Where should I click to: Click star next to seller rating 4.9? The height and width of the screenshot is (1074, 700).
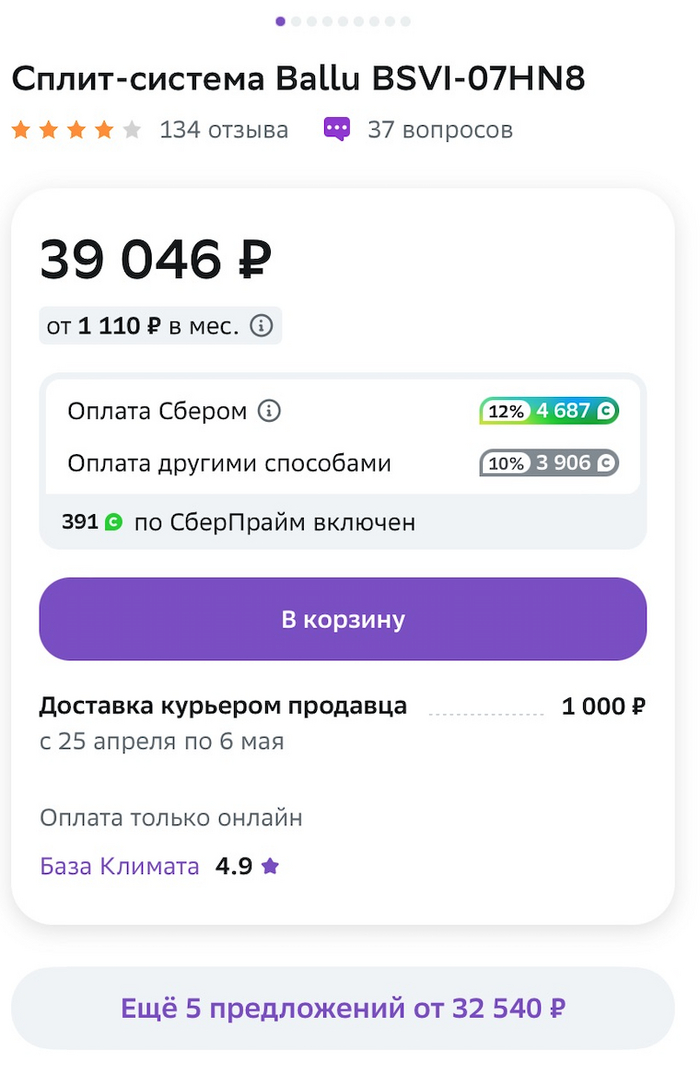pyautogui.click(x=270, y=867)
